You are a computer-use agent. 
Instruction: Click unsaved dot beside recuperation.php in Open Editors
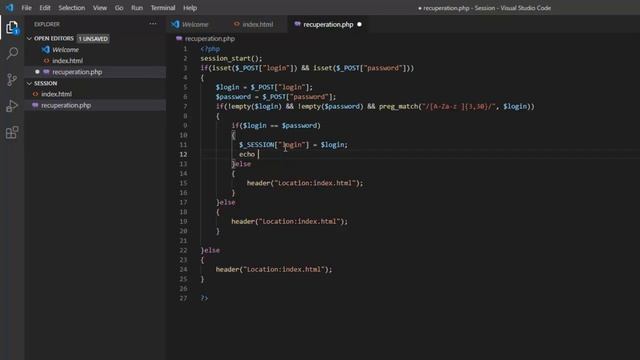click(x=37, y=72)
